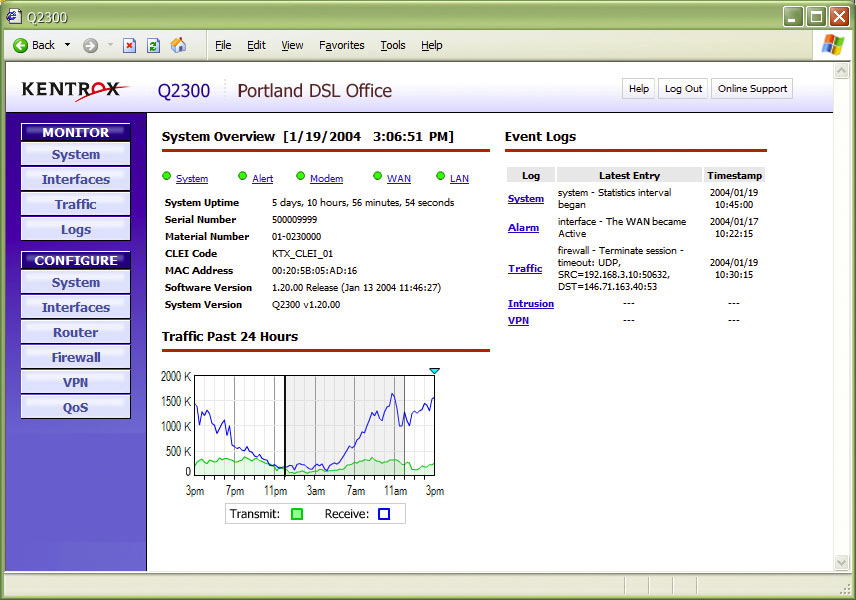Image resolution: width=856 pixels, height=600 pixels.
Task: Refresh the page with the green arrows icon
Action: click(153, 45)
